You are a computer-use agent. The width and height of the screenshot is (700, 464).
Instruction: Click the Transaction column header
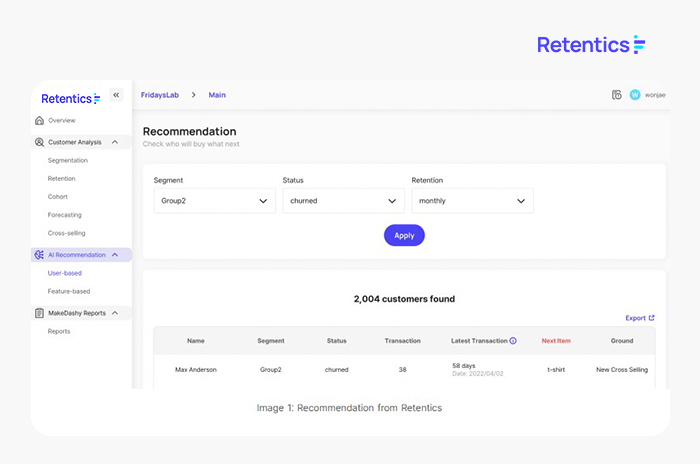tap(403, 341)
